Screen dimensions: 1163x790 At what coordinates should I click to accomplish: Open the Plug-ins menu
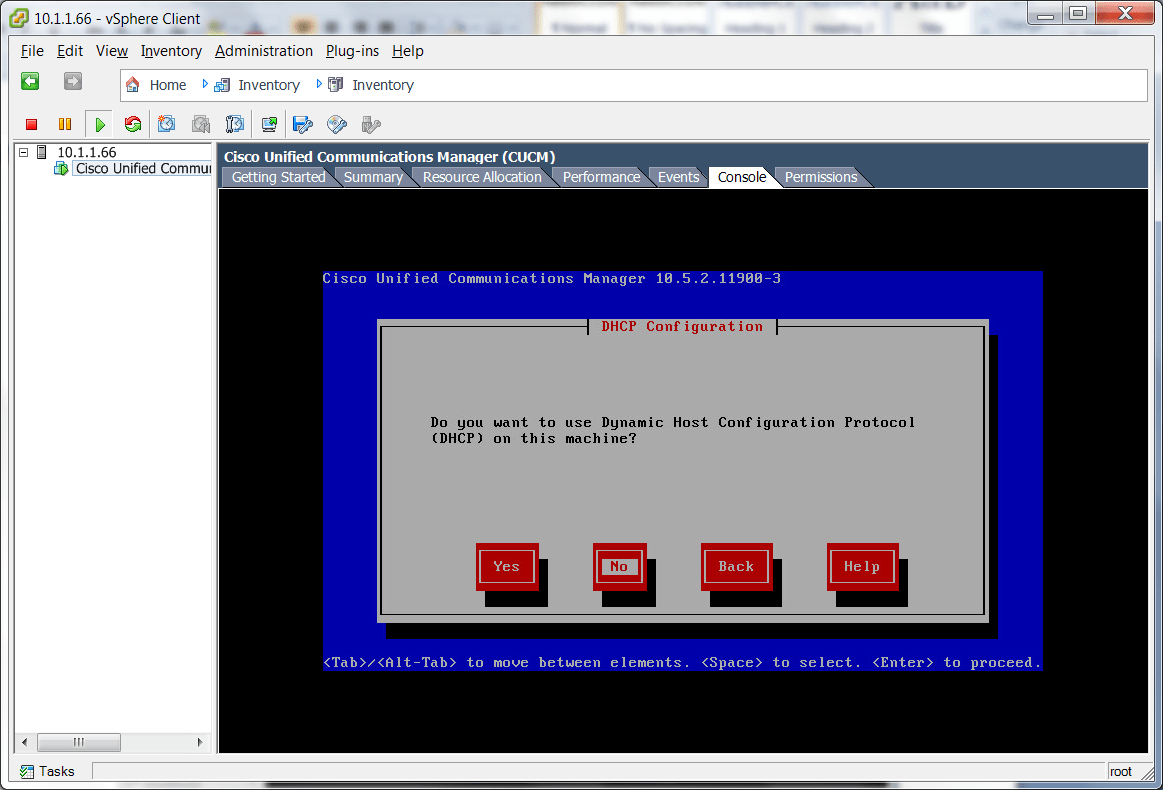coord(352,51)
